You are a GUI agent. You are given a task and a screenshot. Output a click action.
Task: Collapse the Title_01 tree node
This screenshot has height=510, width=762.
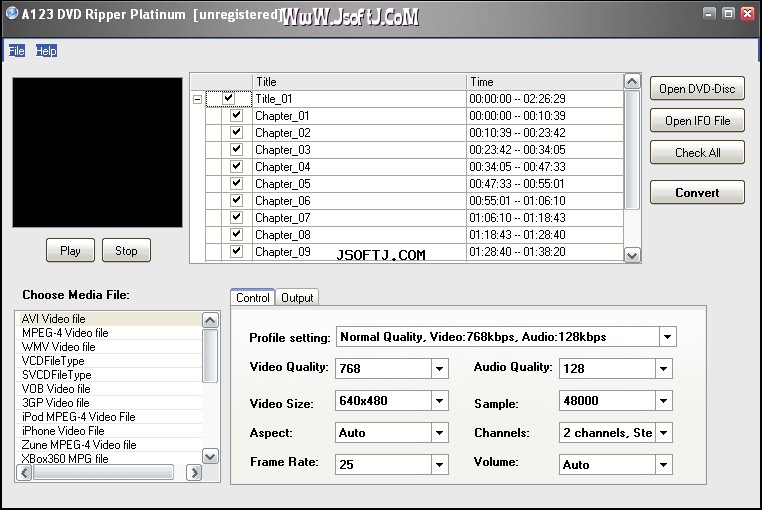pyautogui.click(x=197, y=99)
